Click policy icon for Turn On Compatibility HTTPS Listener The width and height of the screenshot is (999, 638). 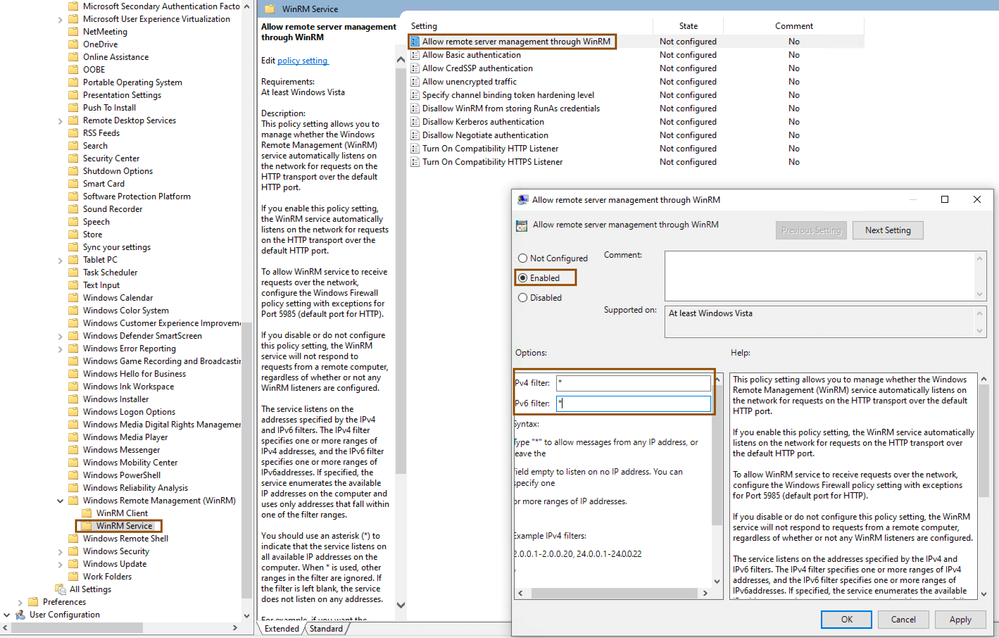pyautogui.click(x=415, y=162)
